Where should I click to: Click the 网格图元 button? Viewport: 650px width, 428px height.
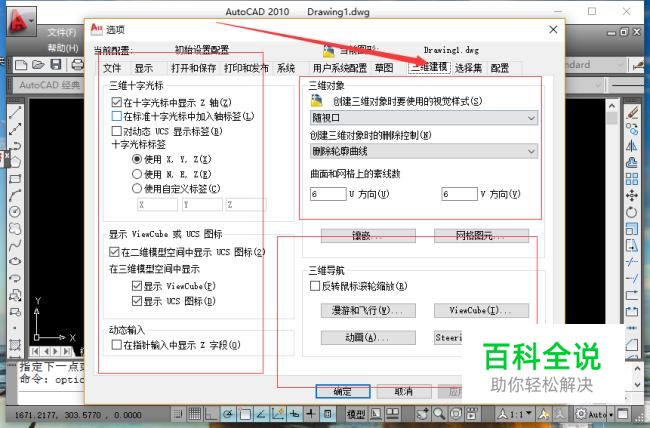pos(481,236)
